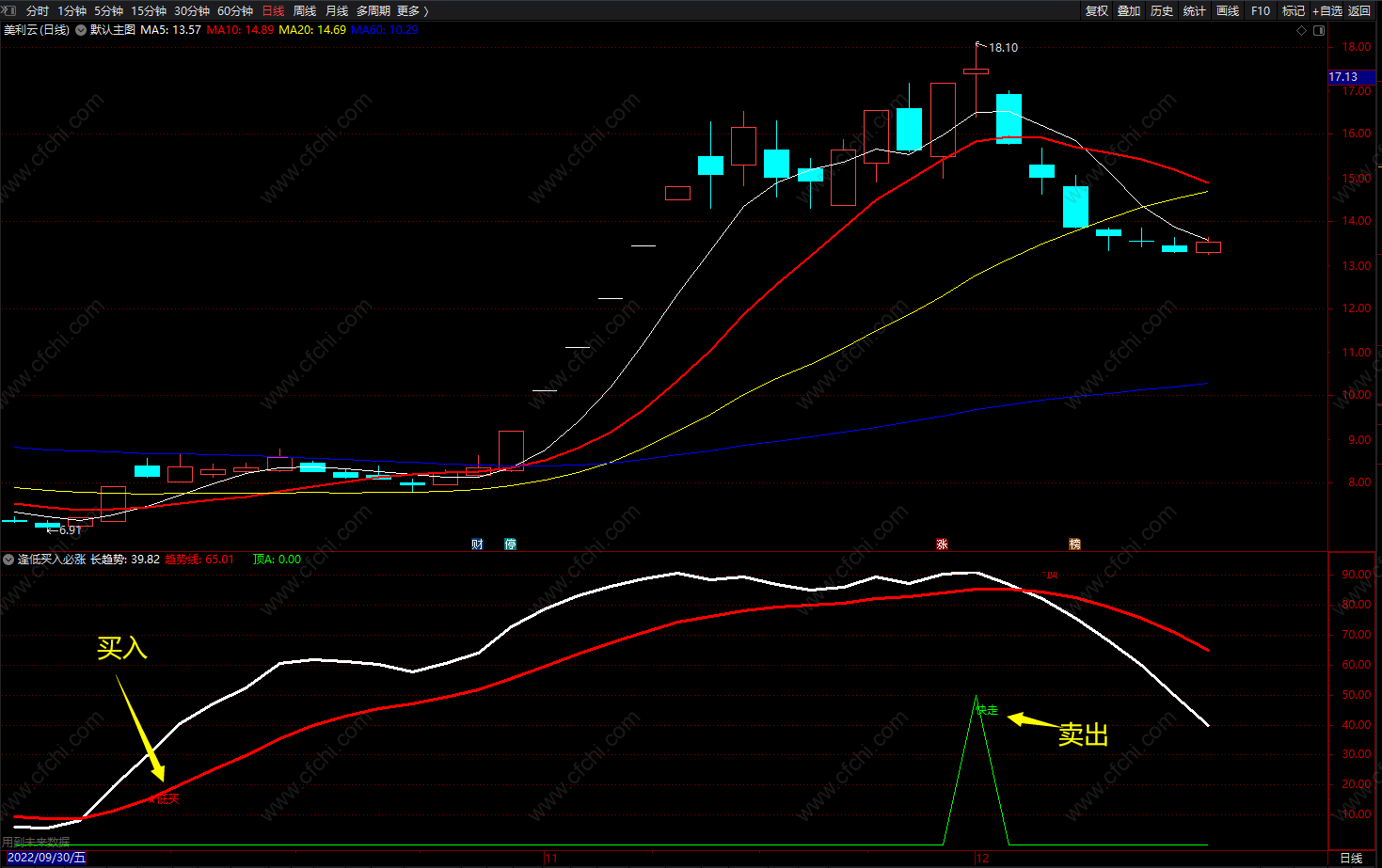Select the MA10: 14.89 indicator value
Image resolution: width=1382 pixels, height=868 pixels.
241,30
